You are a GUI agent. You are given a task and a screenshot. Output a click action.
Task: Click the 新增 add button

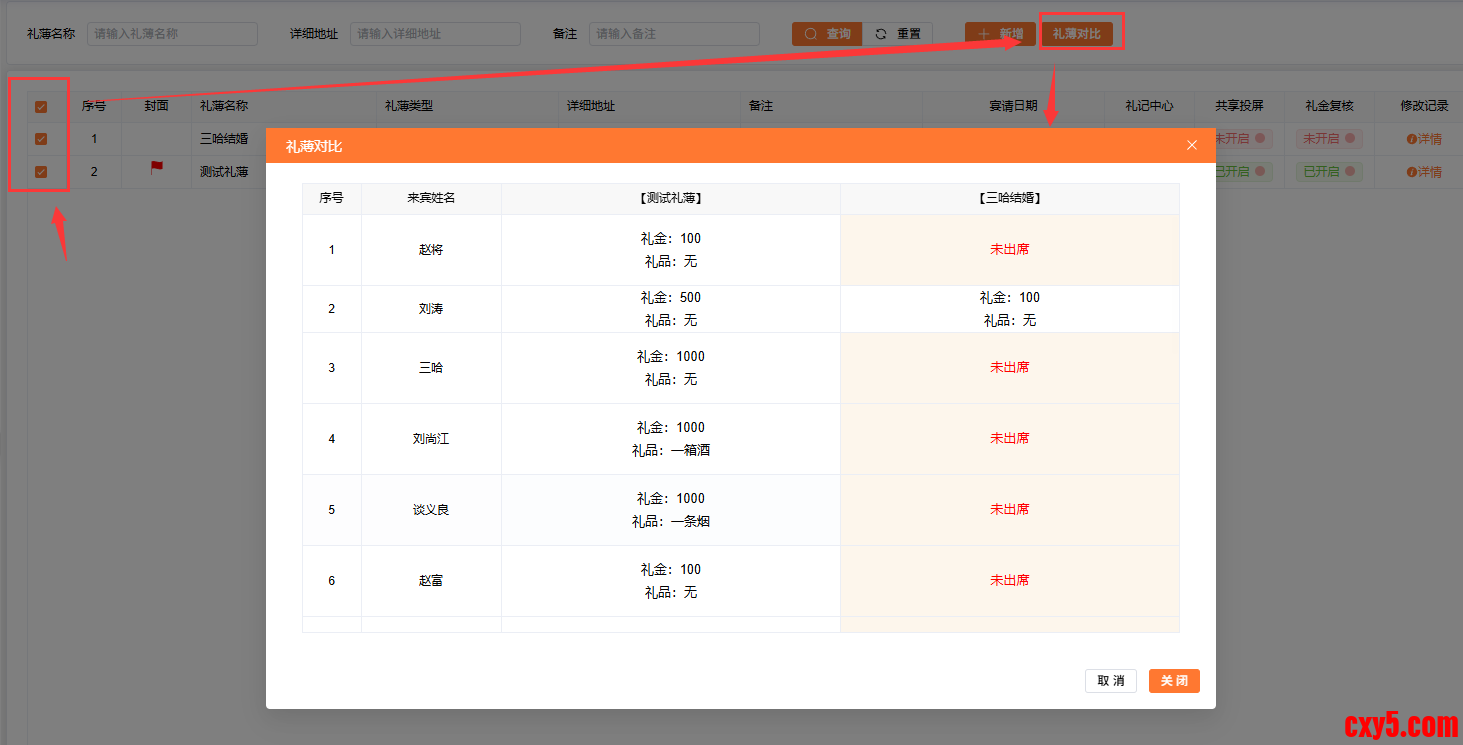pyautogui.click(x=1000, y=34)
